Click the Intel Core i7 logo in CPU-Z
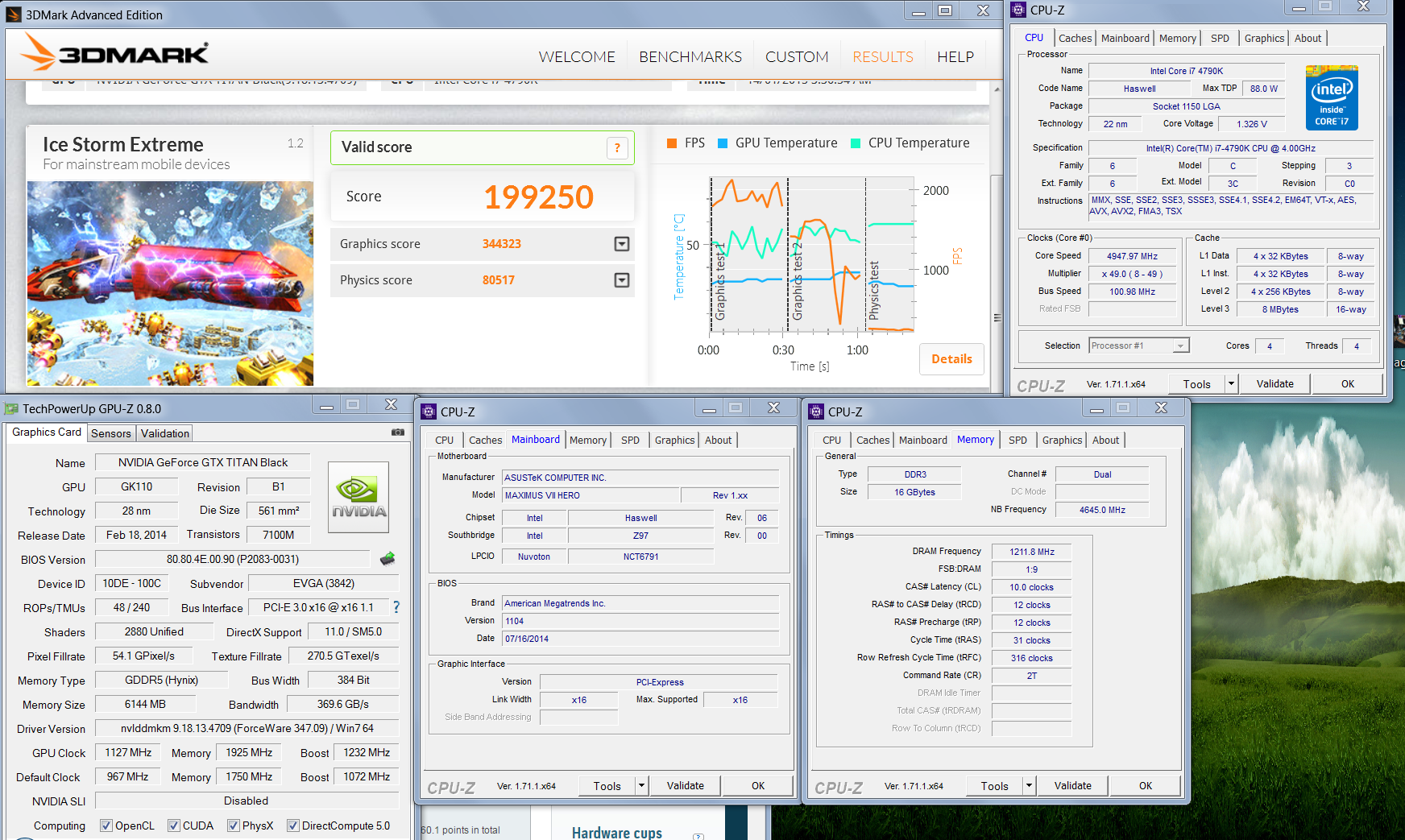The width and height of the screenshot is (1405, 840). click(x=1332, y=97)
